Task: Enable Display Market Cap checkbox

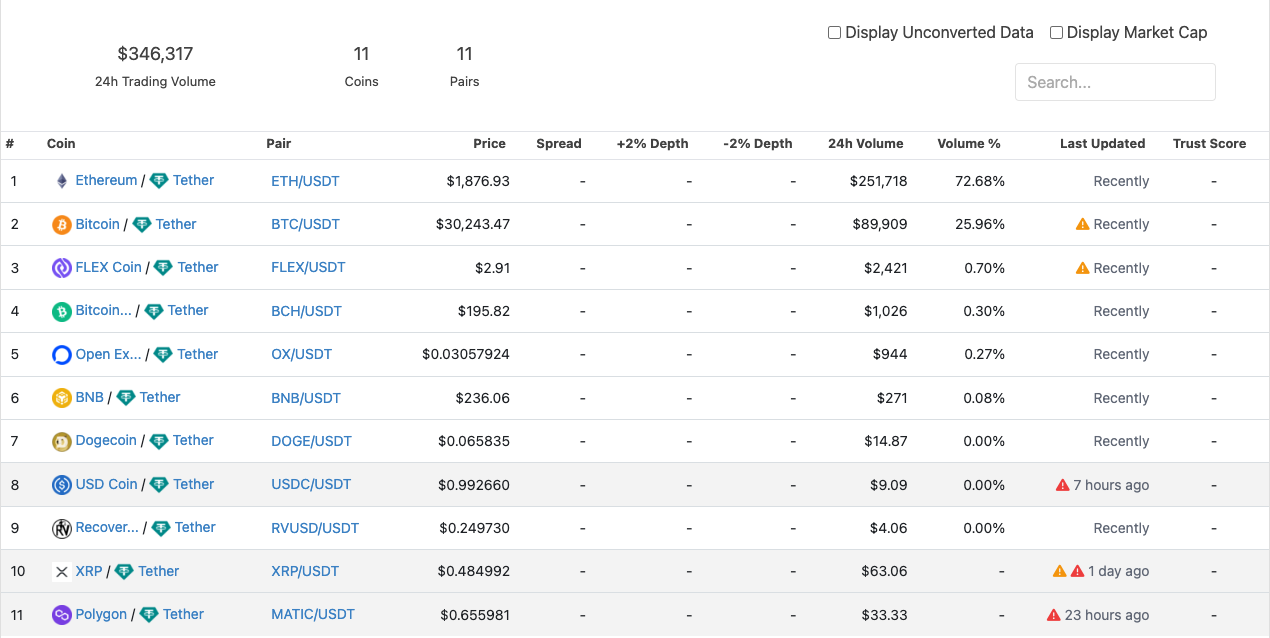Action: (1056, 32)
